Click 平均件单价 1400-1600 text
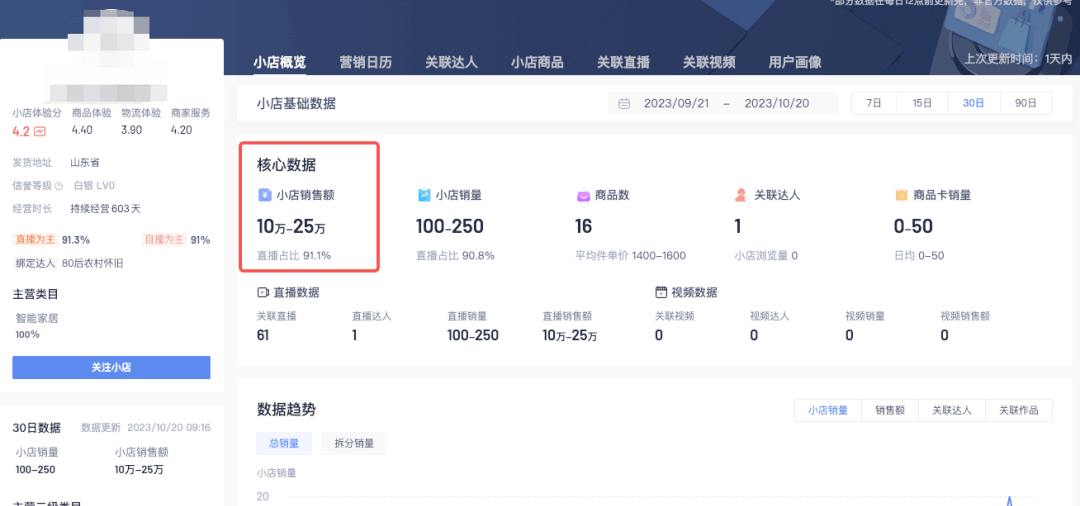The height and width of the screenshot is (506, 1080). 630,256
